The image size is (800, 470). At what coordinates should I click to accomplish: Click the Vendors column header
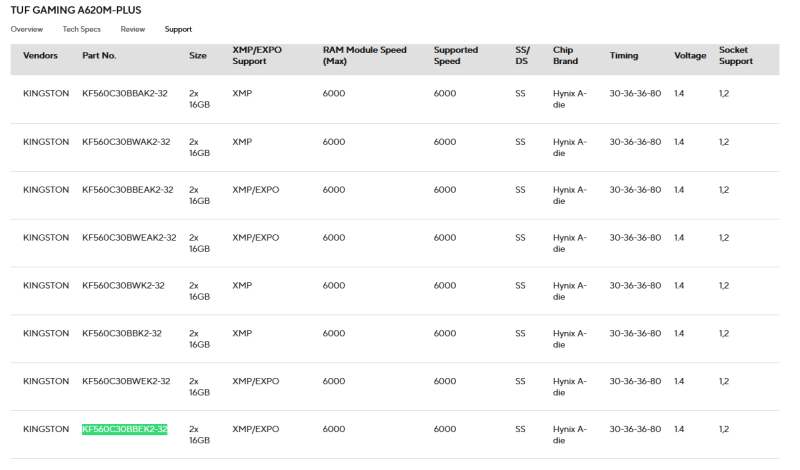(40, 56)
